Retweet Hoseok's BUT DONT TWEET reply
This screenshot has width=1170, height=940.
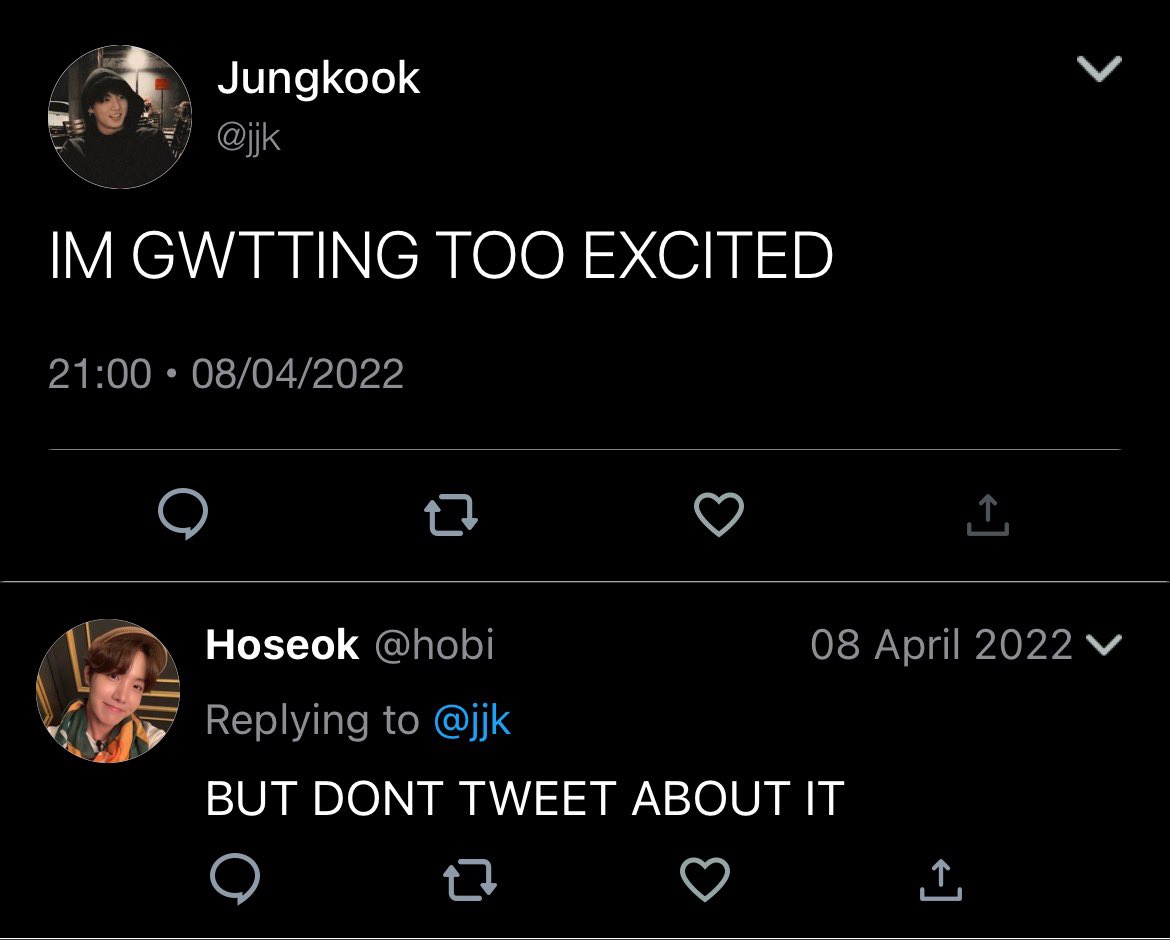[470, 880]
